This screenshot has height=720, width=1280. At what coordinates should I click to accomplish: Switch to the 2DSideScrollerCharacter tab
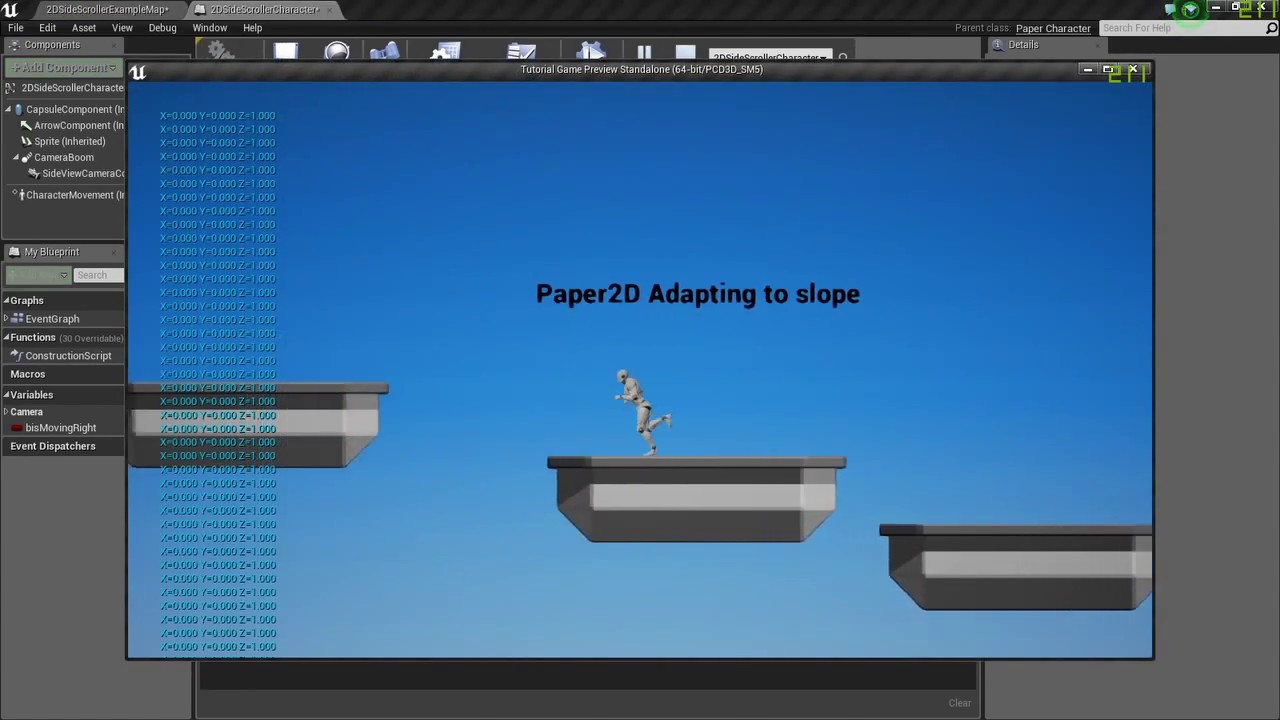pos(264,10)
